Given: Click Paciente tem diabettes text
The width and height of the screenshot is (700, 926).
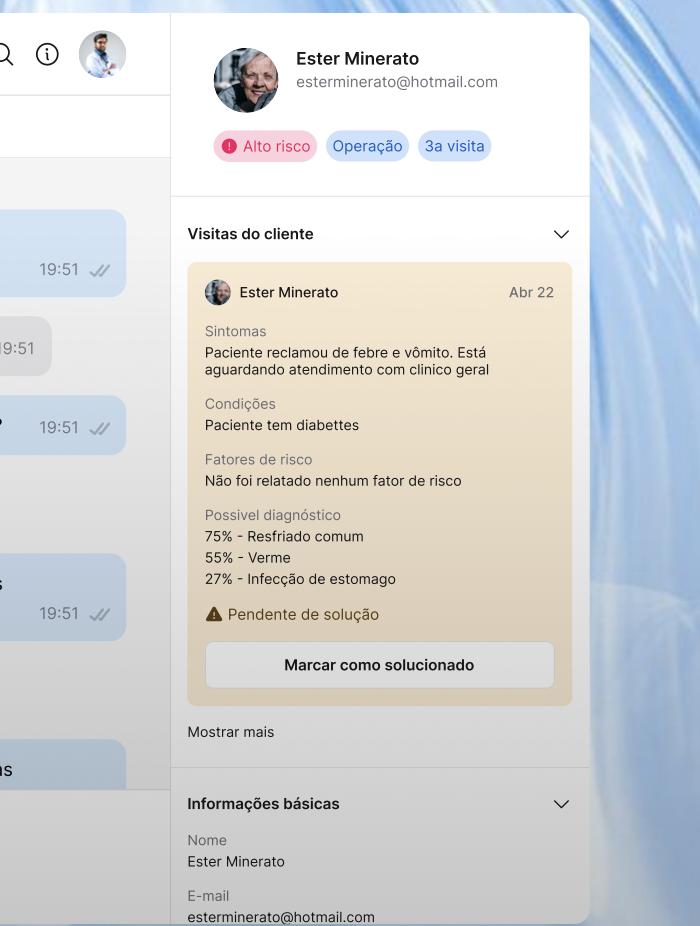Looking at the screenshot, I should point(282,425).
